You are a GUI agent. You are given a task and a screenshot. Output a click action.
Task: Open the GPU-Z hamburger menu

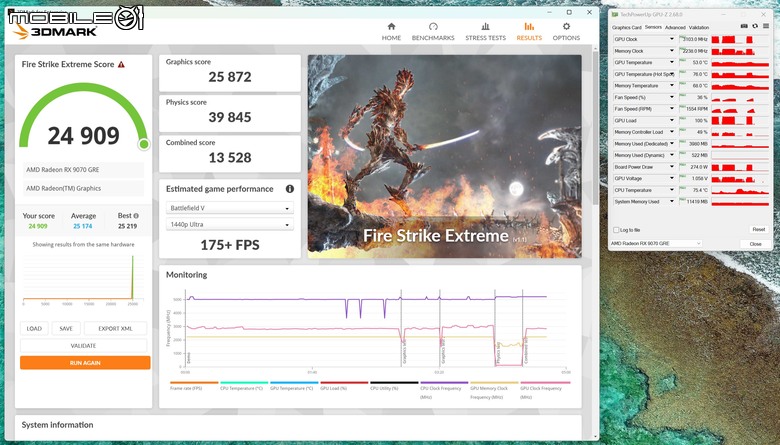pyautogui.click(x=766, y=26)
